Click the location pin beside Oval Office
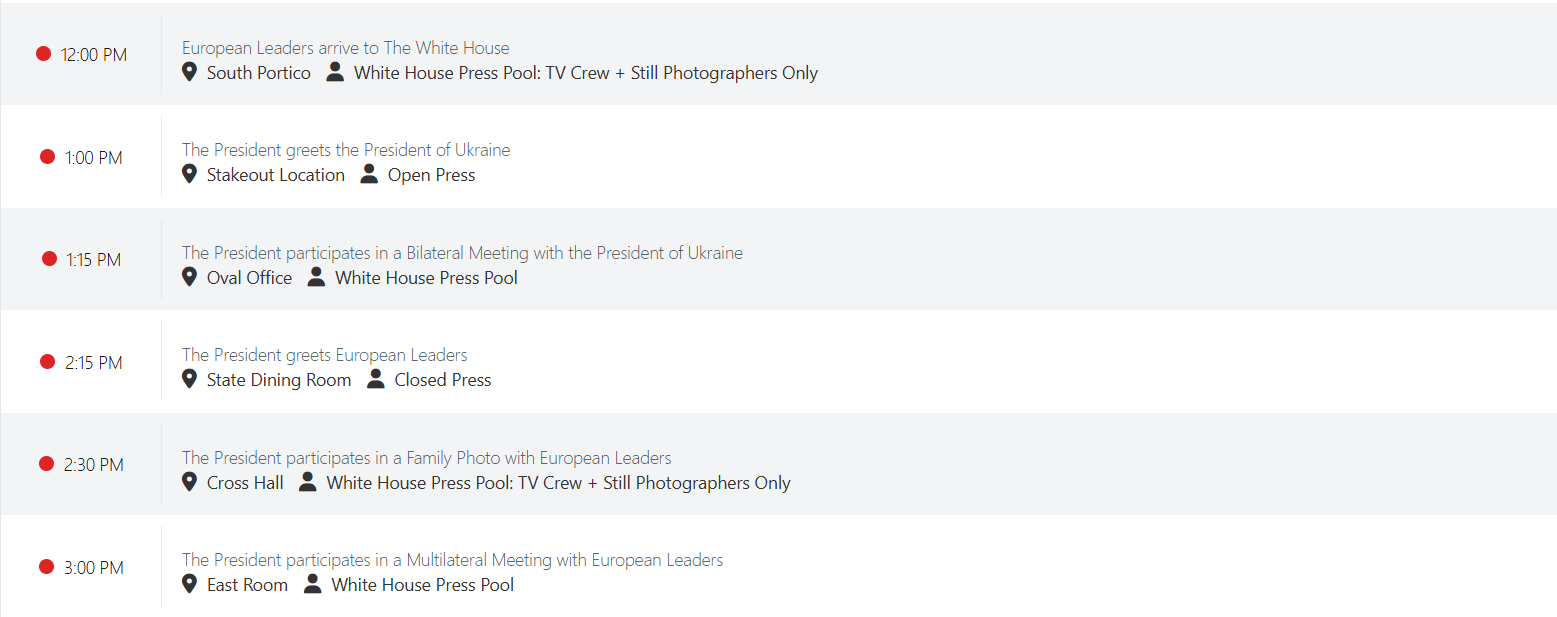This screenshot has height=617, width=1557. tap(189, 277)
